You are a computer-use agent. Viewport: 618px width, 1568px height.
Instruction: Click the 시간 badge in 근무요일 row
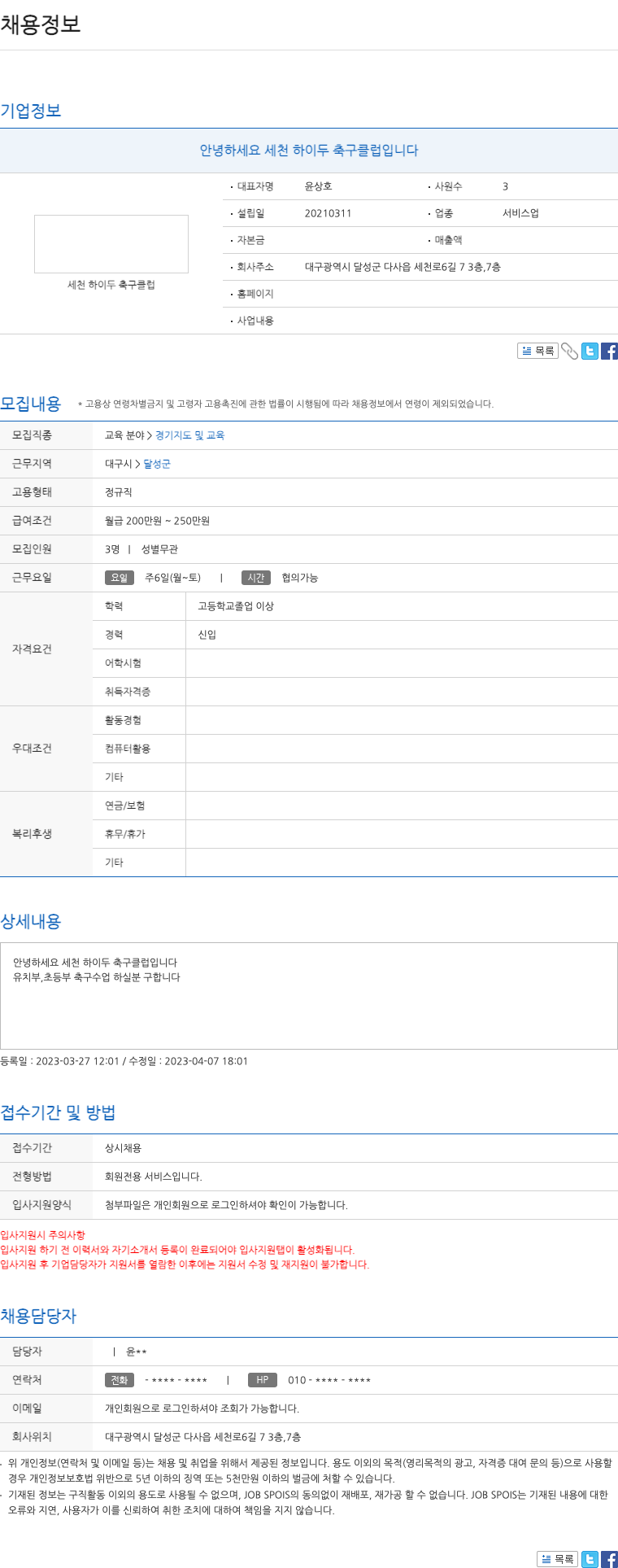pos(256,578)
